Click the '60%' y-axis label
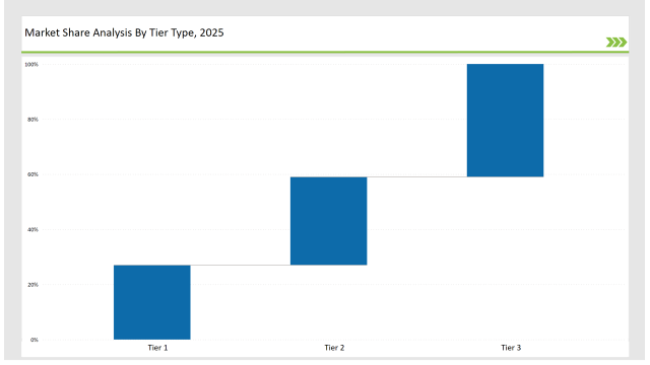The width and height of the screenshot is (650, 365). 33,175
